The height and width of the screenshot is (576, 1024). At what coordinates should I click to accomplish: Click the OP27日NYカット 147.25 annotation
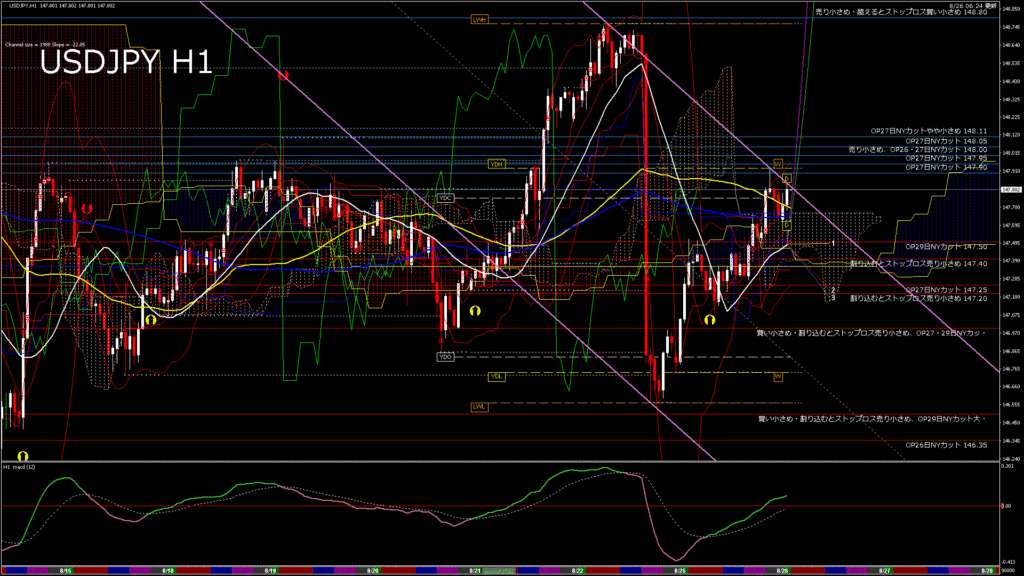tap(946, 290)
